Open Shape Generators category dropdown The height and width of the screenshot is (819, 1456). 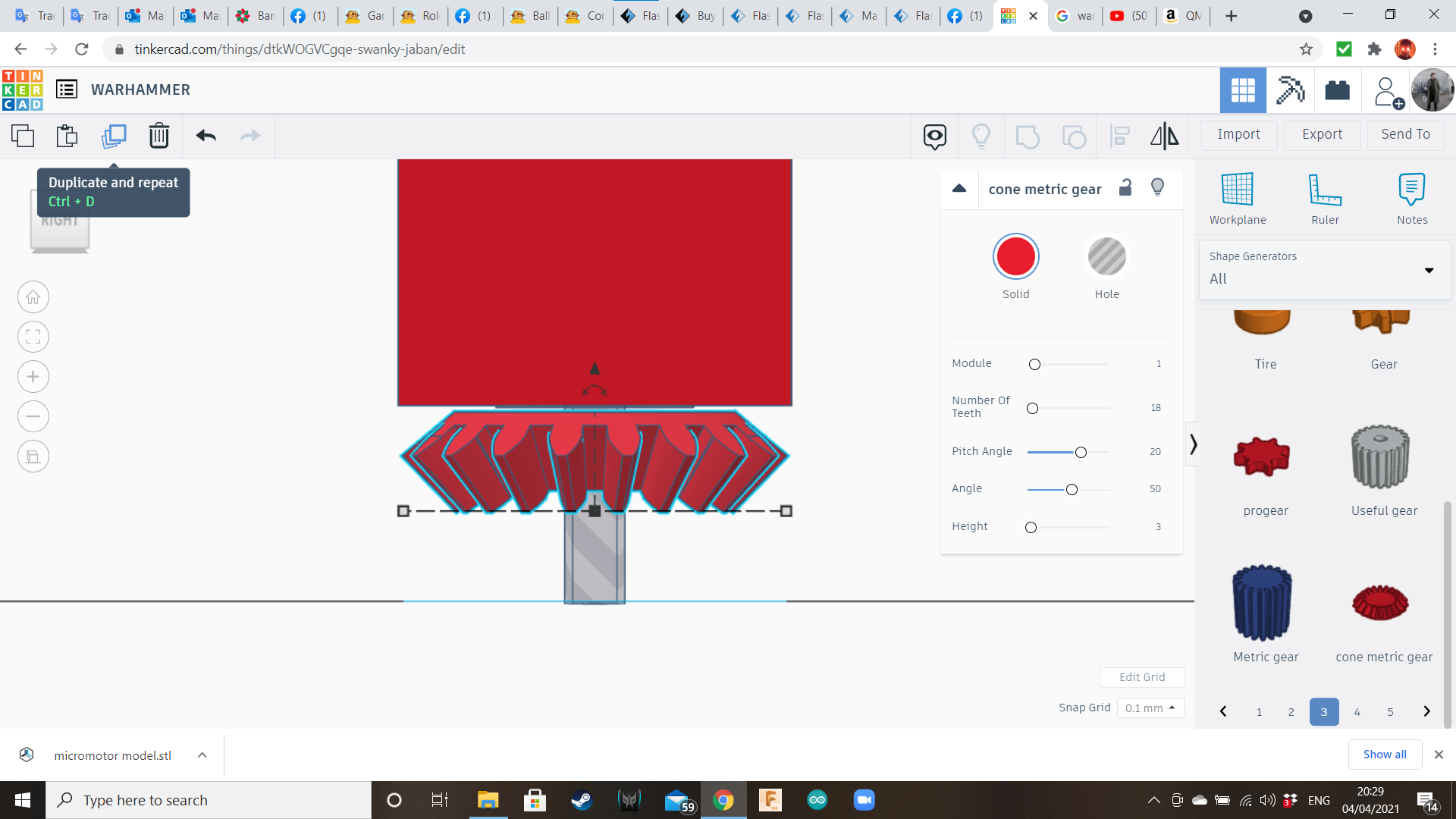1325,270
